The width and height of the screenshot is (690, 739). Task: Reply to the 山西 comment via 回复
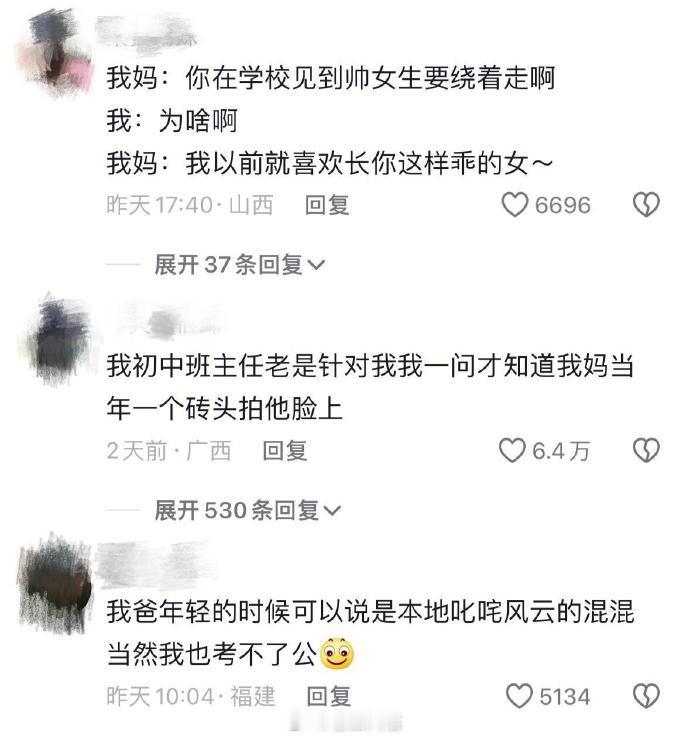(327, 205)
